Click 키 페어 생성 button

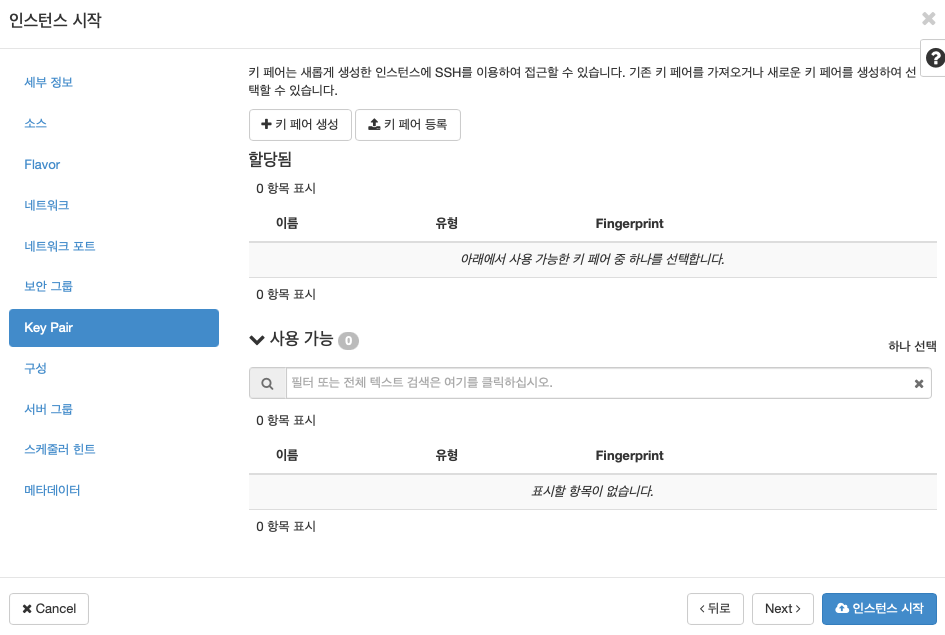click(x=300, y=125)
